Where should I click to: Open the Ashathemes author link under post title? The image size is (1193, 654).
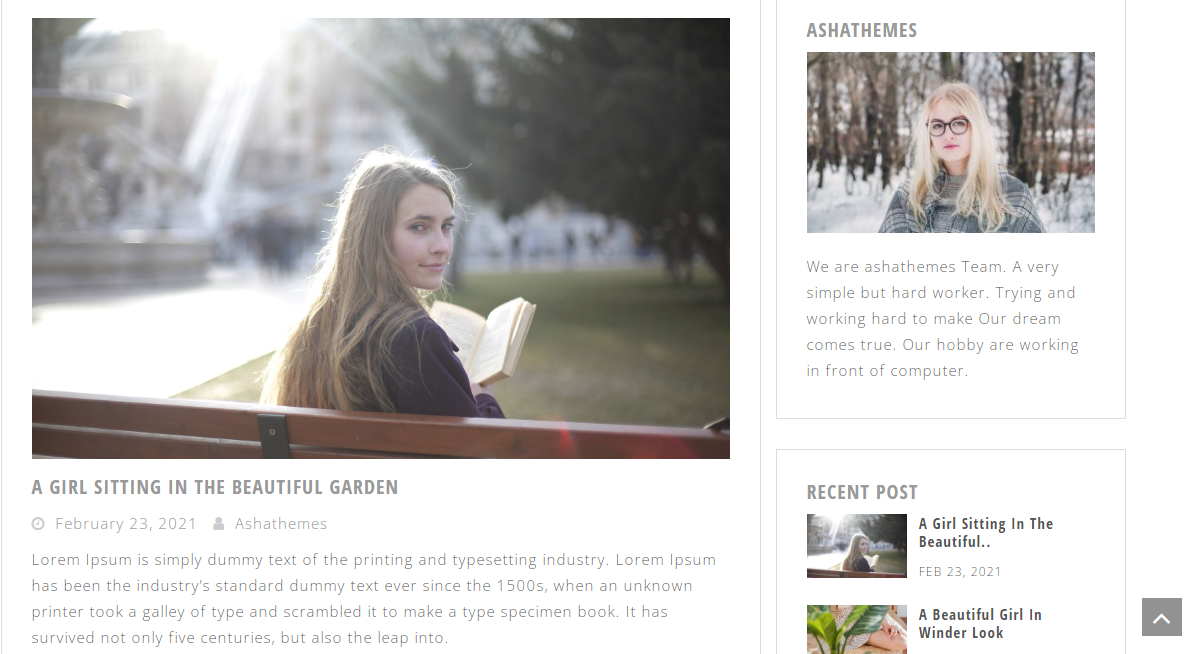(x=281, y=523)
